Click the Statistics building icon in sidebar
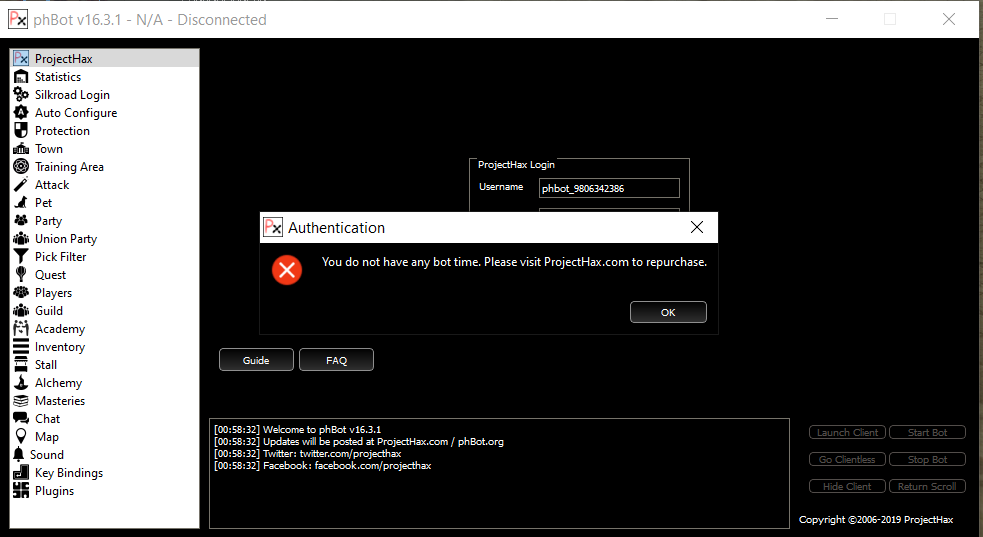Image resolution: width=983 pixels, height=537 pixels. [x=21, y=77]
